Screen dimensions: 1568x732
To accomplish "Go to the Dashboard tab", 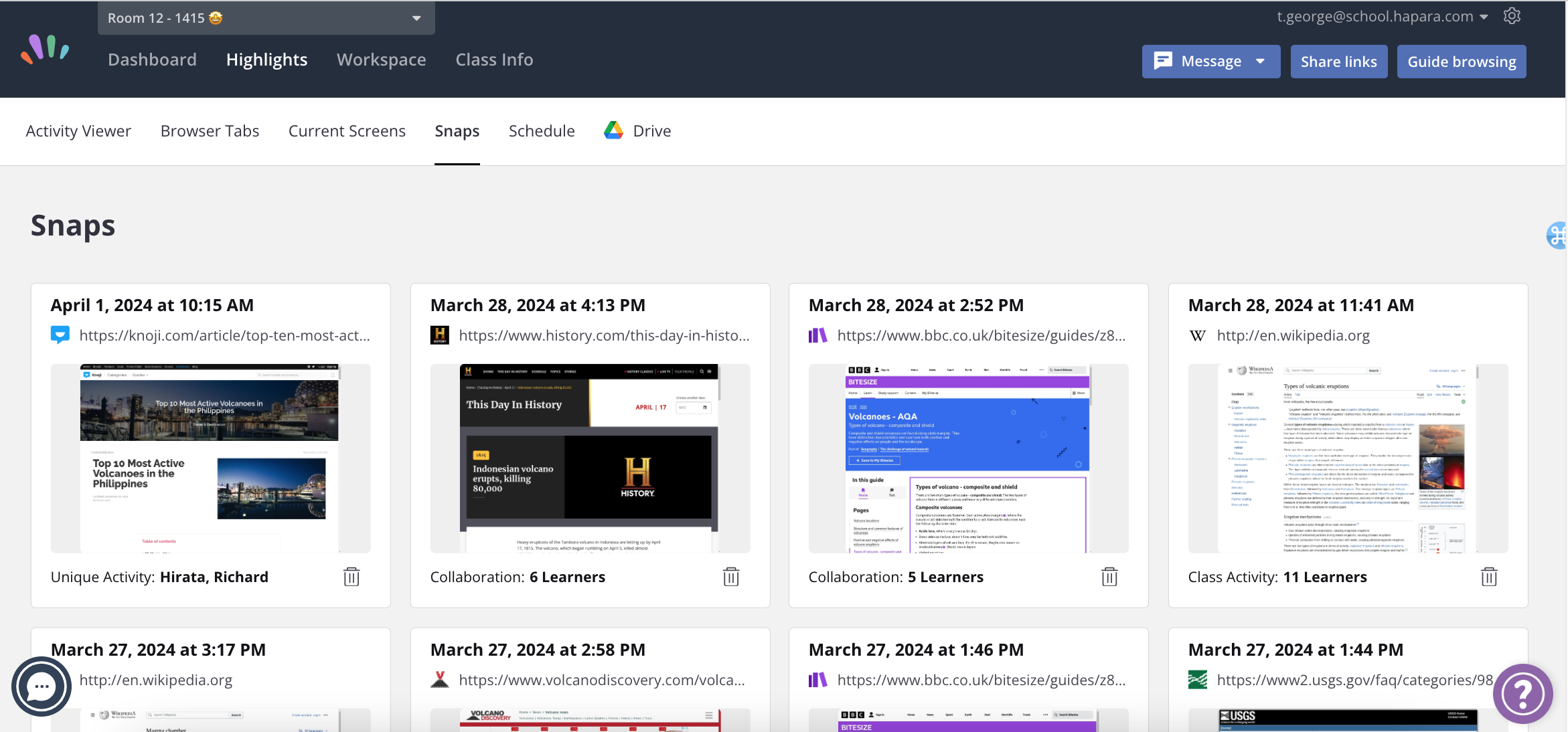I will click(152, 60).
